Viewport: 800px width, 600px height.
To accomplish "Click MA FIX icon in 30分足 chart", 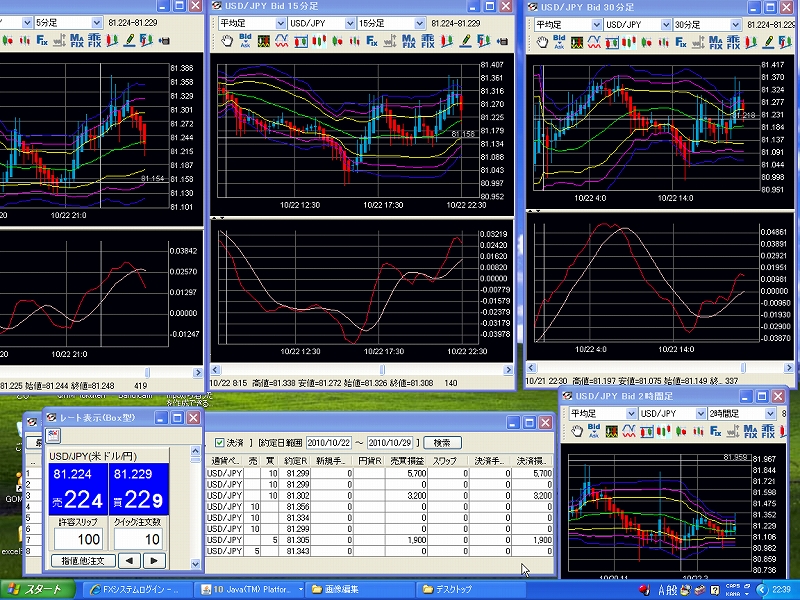I will pyautogui.click(x=715, y=42).
